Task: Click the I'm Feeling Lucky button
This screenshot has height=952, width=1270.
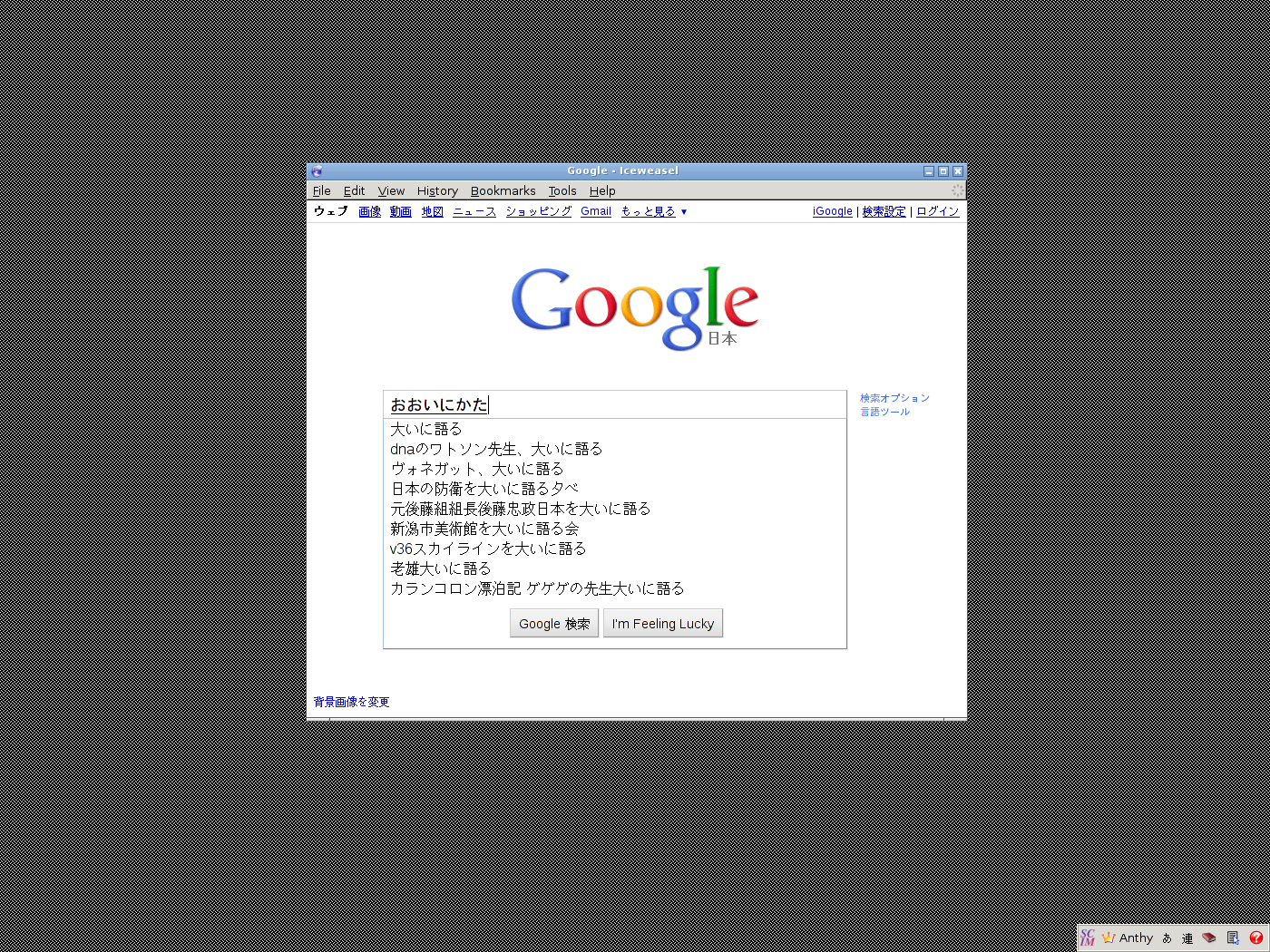Action: [x=663, y=624]
